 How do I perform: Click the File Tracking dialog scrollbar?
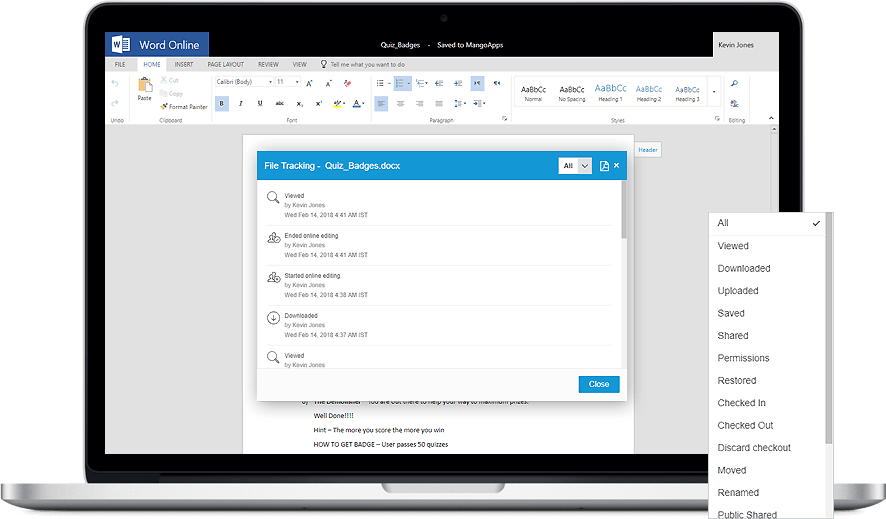pos(624,209)
